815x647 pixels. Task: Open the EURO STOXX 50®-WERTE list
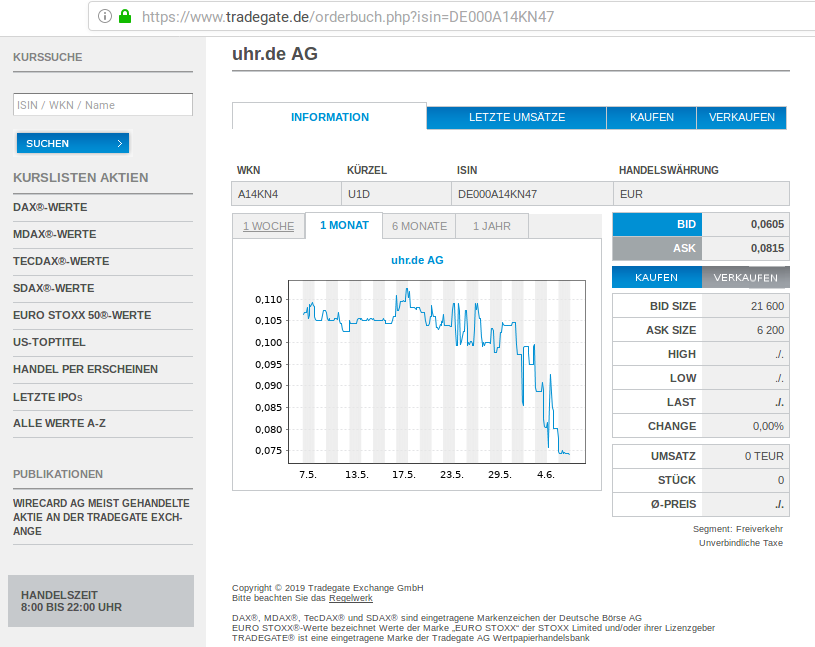(x=82, y=315)
